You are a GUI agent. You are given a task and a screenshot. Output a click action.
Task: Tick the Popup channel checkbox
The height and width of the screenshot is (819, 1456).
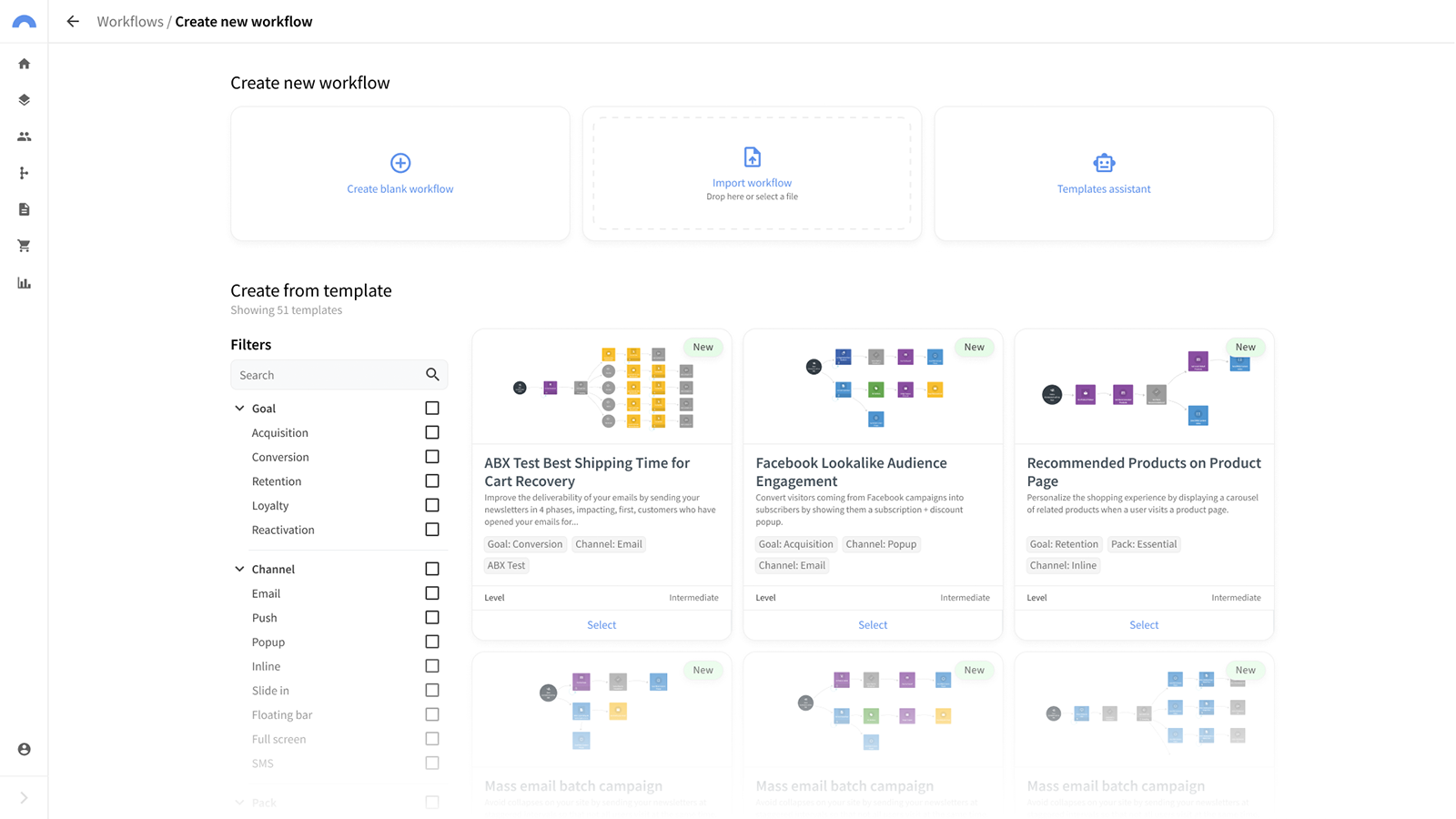[x=432, y=642]
